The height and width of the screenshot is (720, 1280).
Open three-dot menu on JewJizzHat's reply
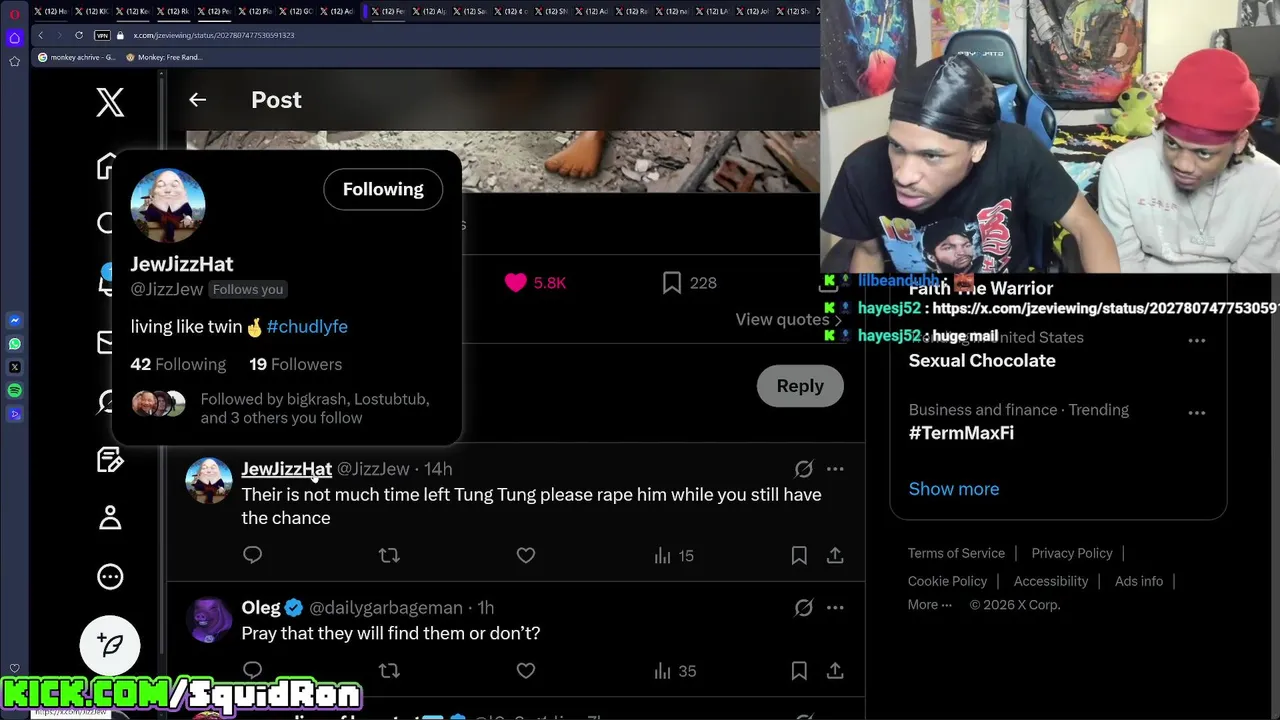(835, 469)
